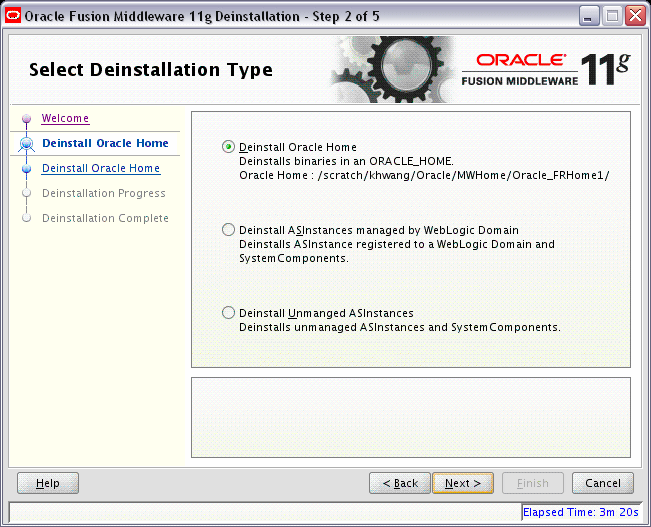Image resolution: width=651 pixels, height=527 pixels.
Task: Click the empty message panel below options
Action: tap(411, 417)
